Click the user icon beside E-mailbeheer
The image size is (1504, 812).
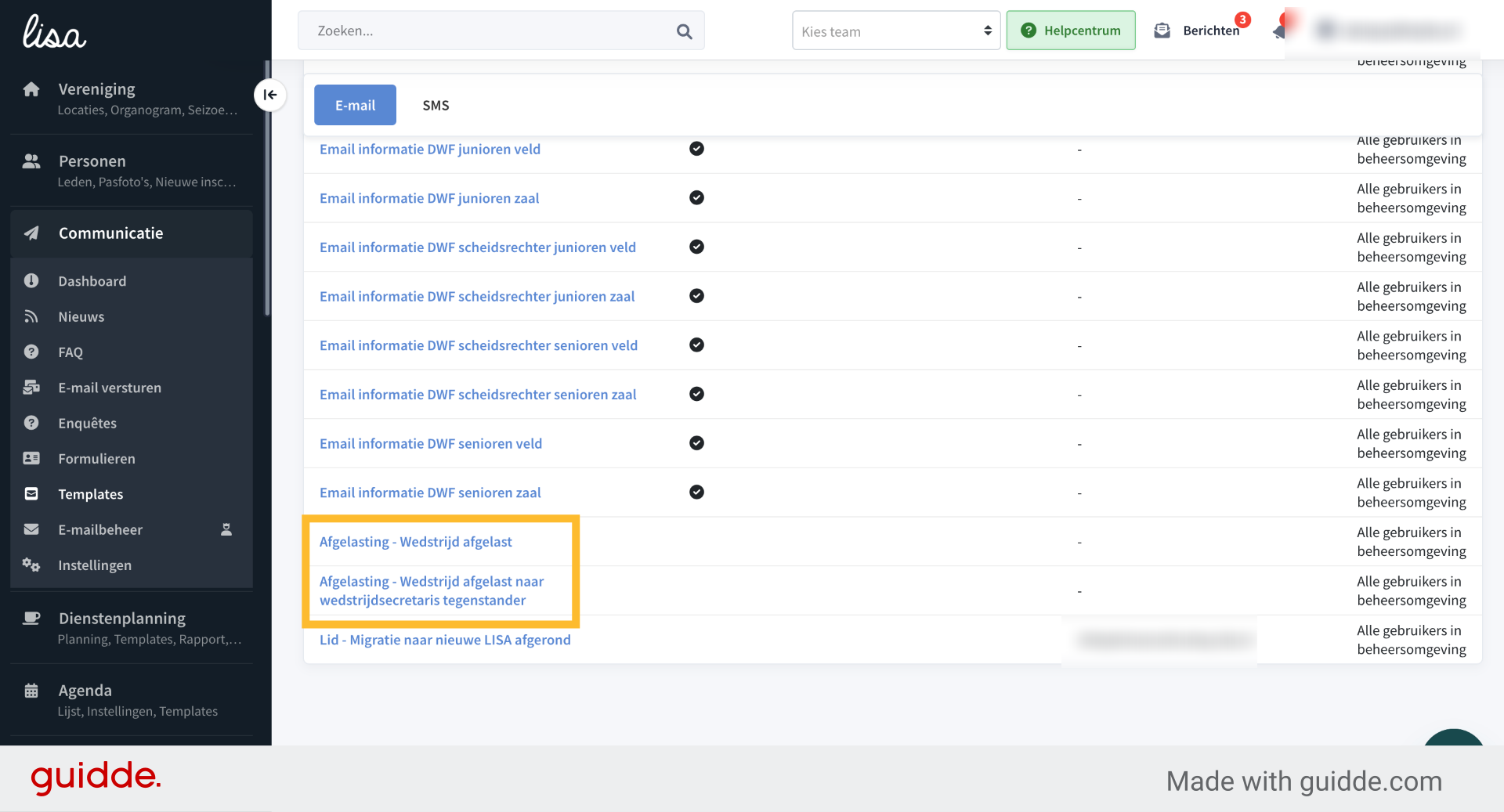226,529
